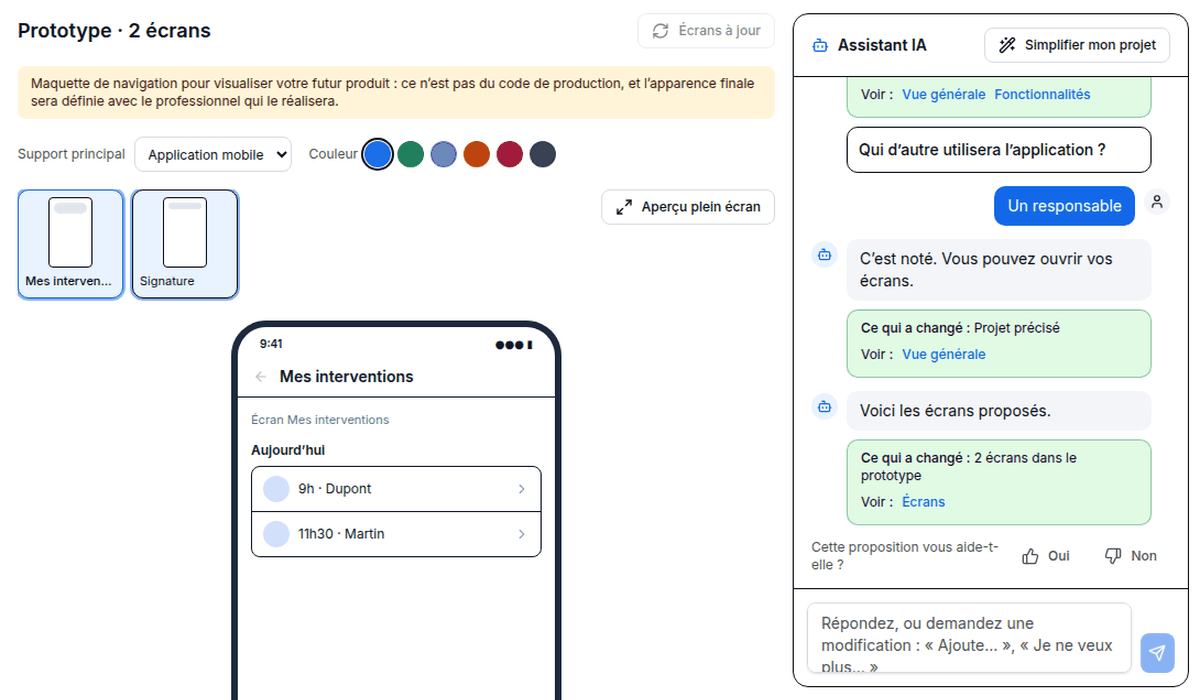Image resolution: width=1200 pixels, height=700 pixels.
Task: Click the thumbs up icon for Oui
Action: tap(1030, 556)
